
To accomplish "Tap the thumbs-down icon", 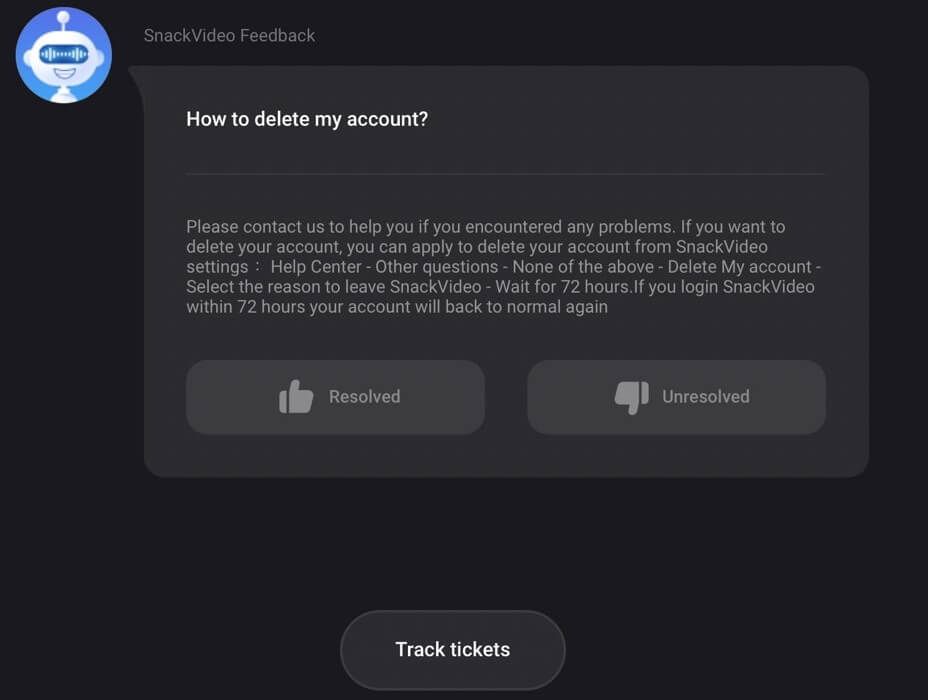I will [631, 397].
